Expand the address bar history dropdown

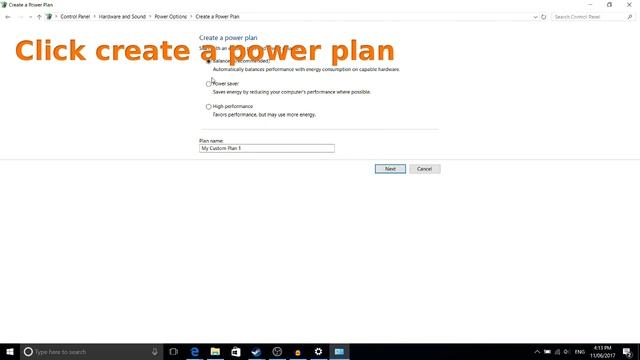coord(535,17)
